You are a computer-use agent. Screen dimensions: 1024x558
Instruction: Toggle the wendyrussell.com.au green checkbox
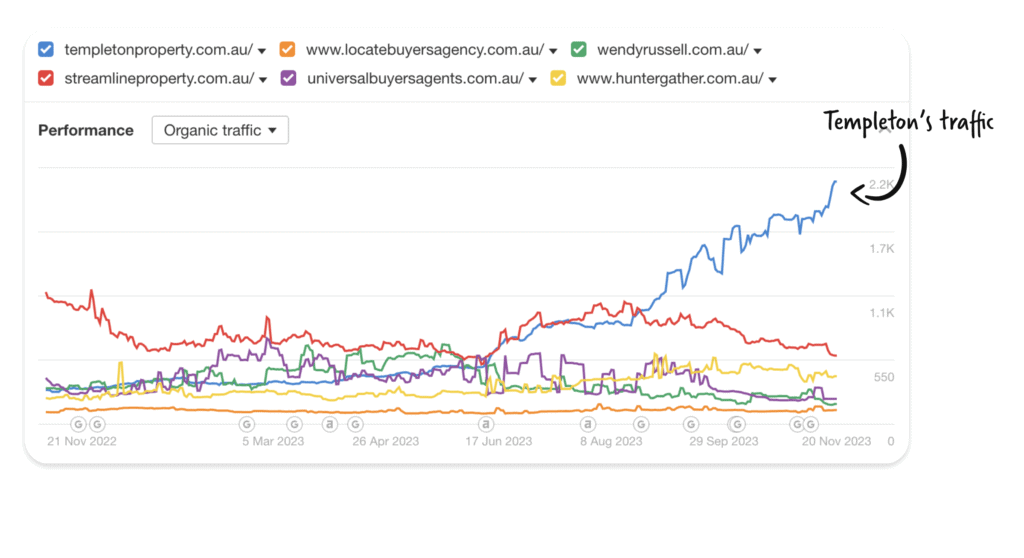[x=579, y=50]
